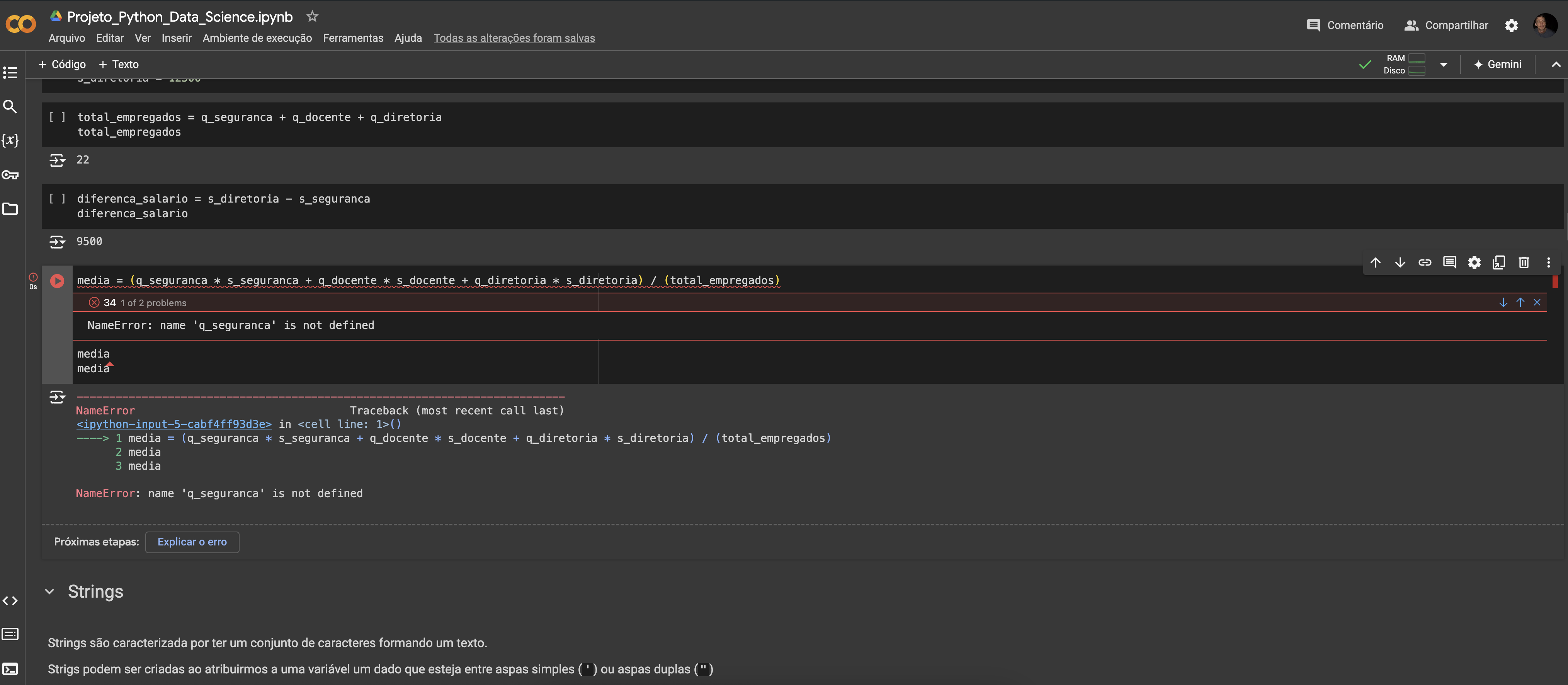This screenshot has width=1568, height=685.
Task: Open the table of contents sidebar icon
Action: point(10,72)
